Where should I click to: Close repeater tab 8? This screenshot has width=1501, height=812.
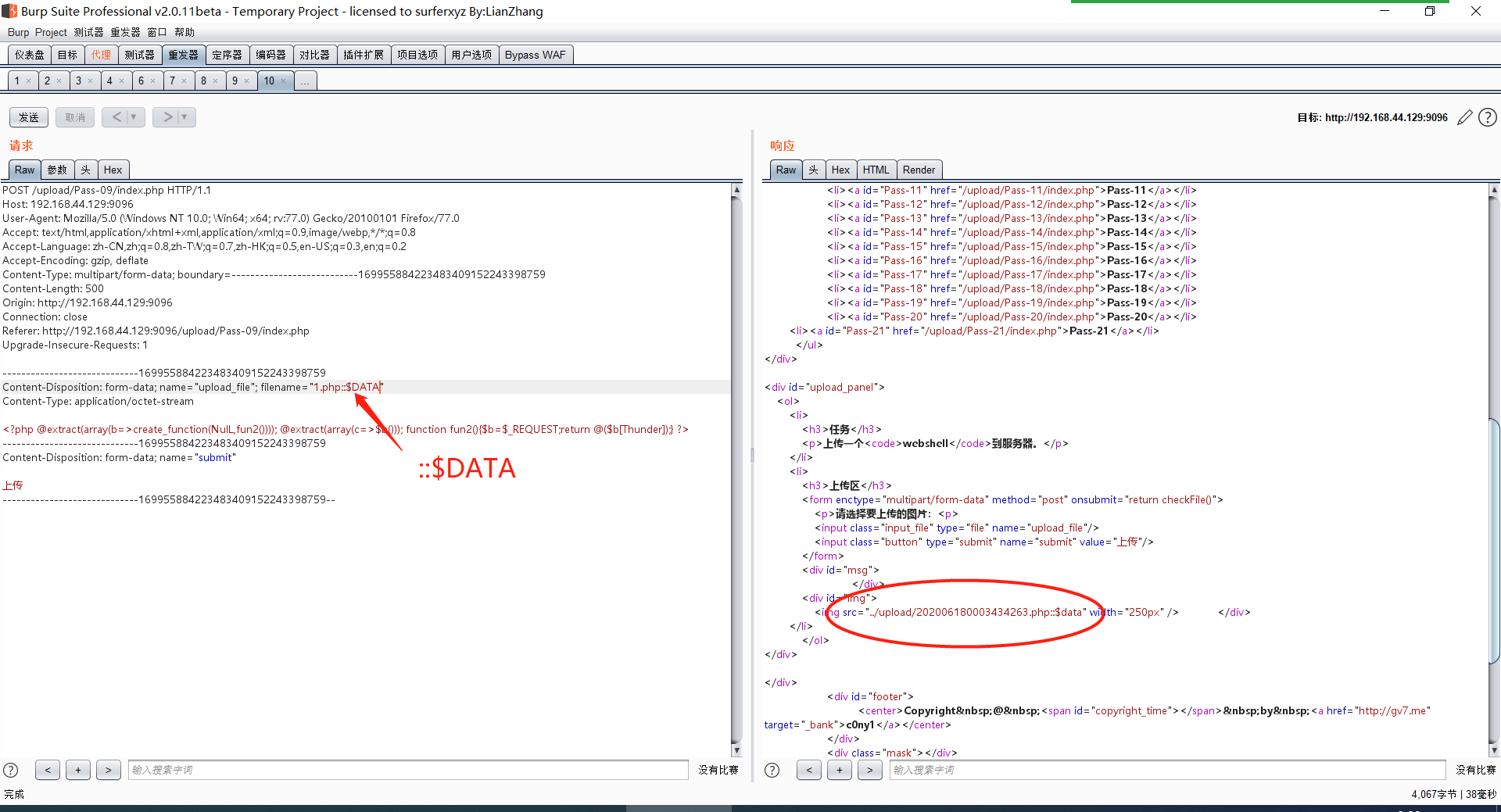215,81
